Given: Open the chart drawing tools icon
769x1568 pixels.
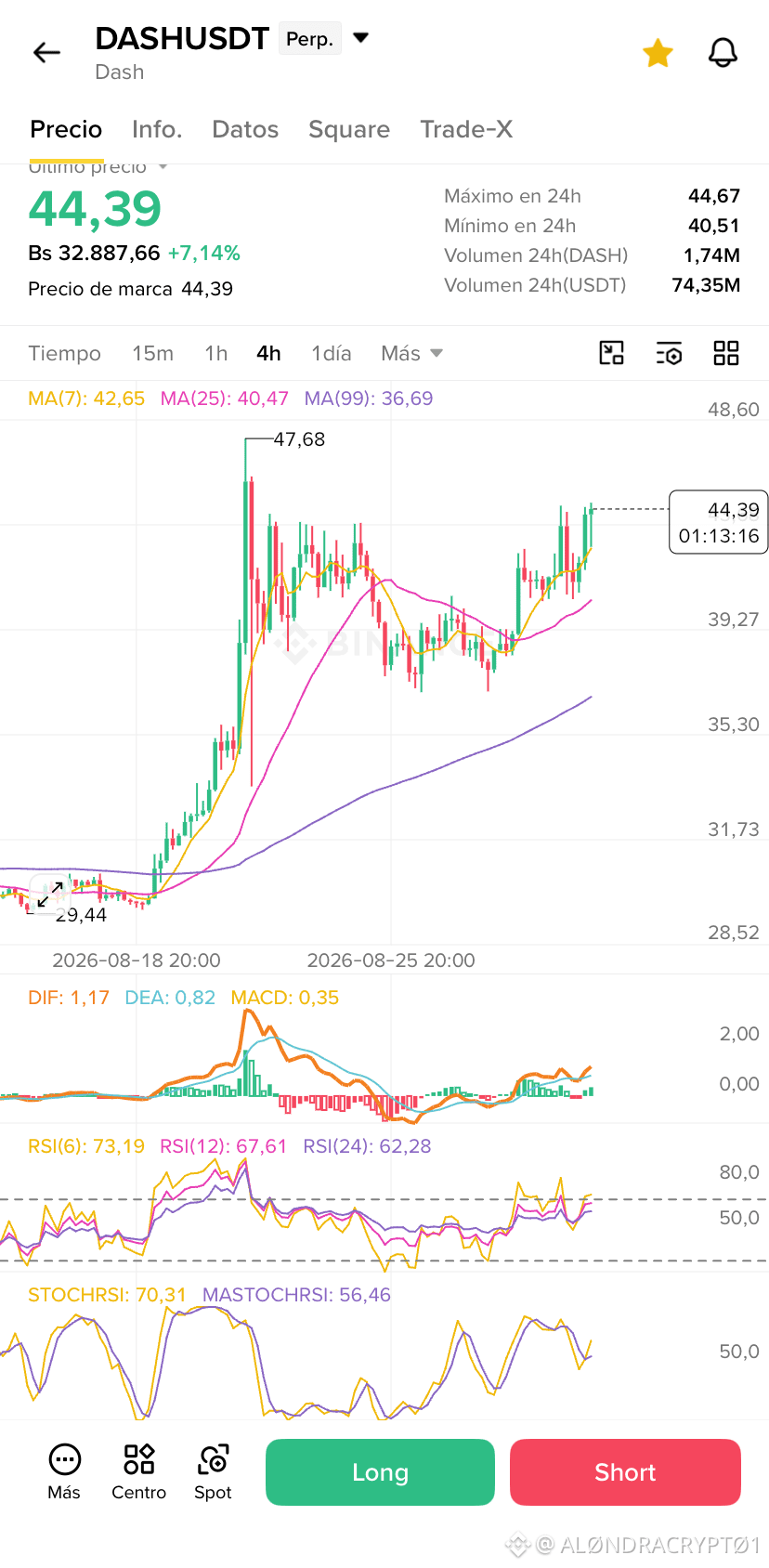Looking at the screenshot, I should [611, 353].
